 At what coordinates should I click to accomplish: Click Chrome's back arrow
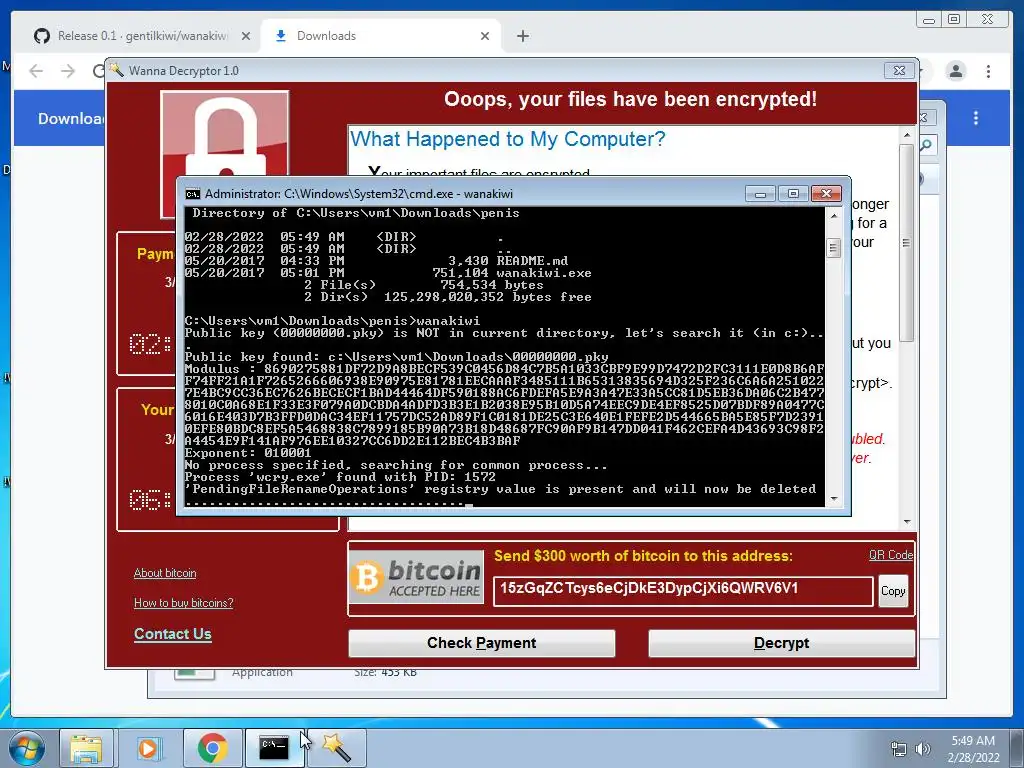point(36,71)
